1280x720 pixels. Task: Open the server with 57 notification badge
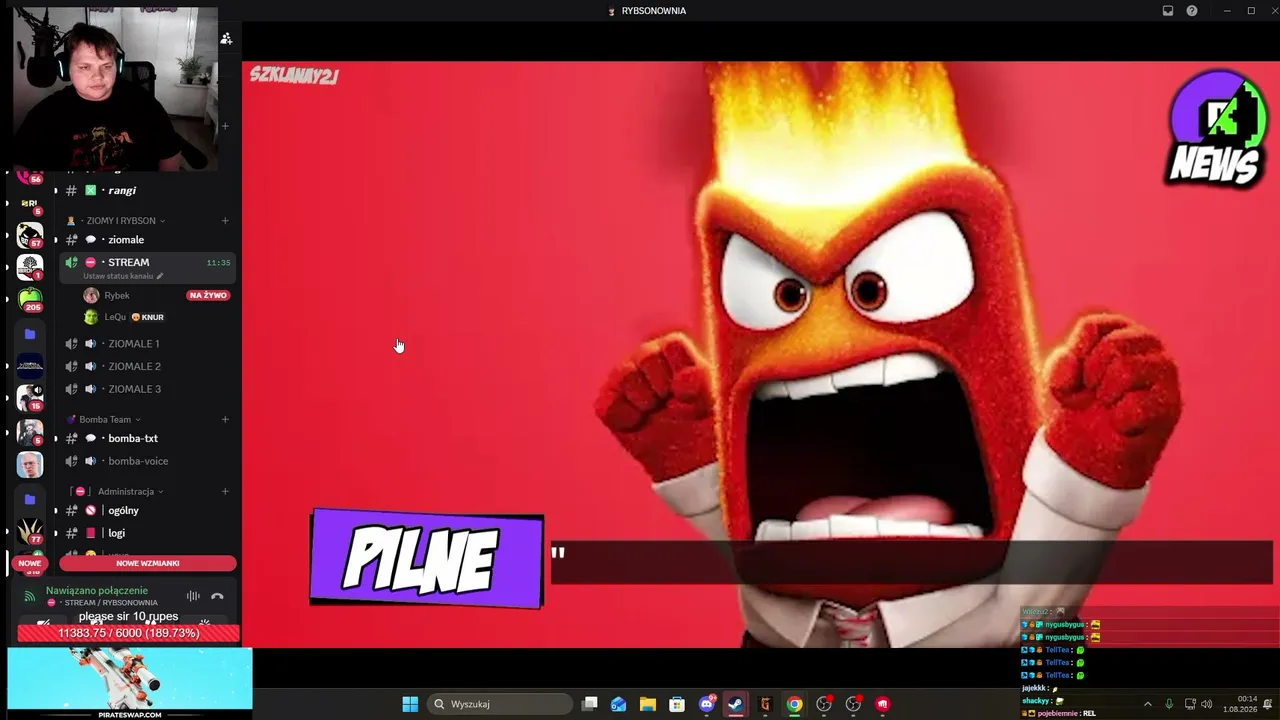tap(30, 236)
